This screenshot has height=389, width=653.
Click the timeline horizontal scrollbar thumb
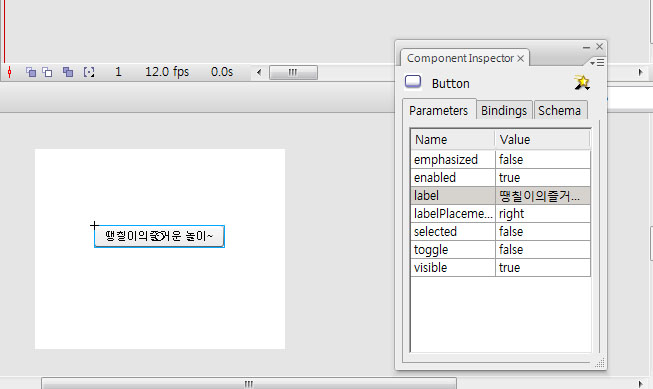pos(293,72)
